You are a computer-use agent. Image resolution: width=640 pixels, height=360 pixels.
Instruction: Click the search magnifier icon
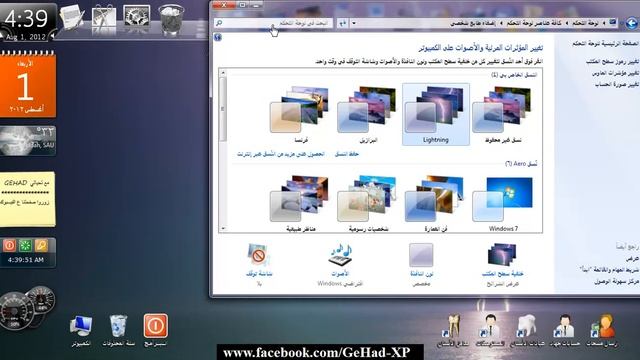[219, 23]
